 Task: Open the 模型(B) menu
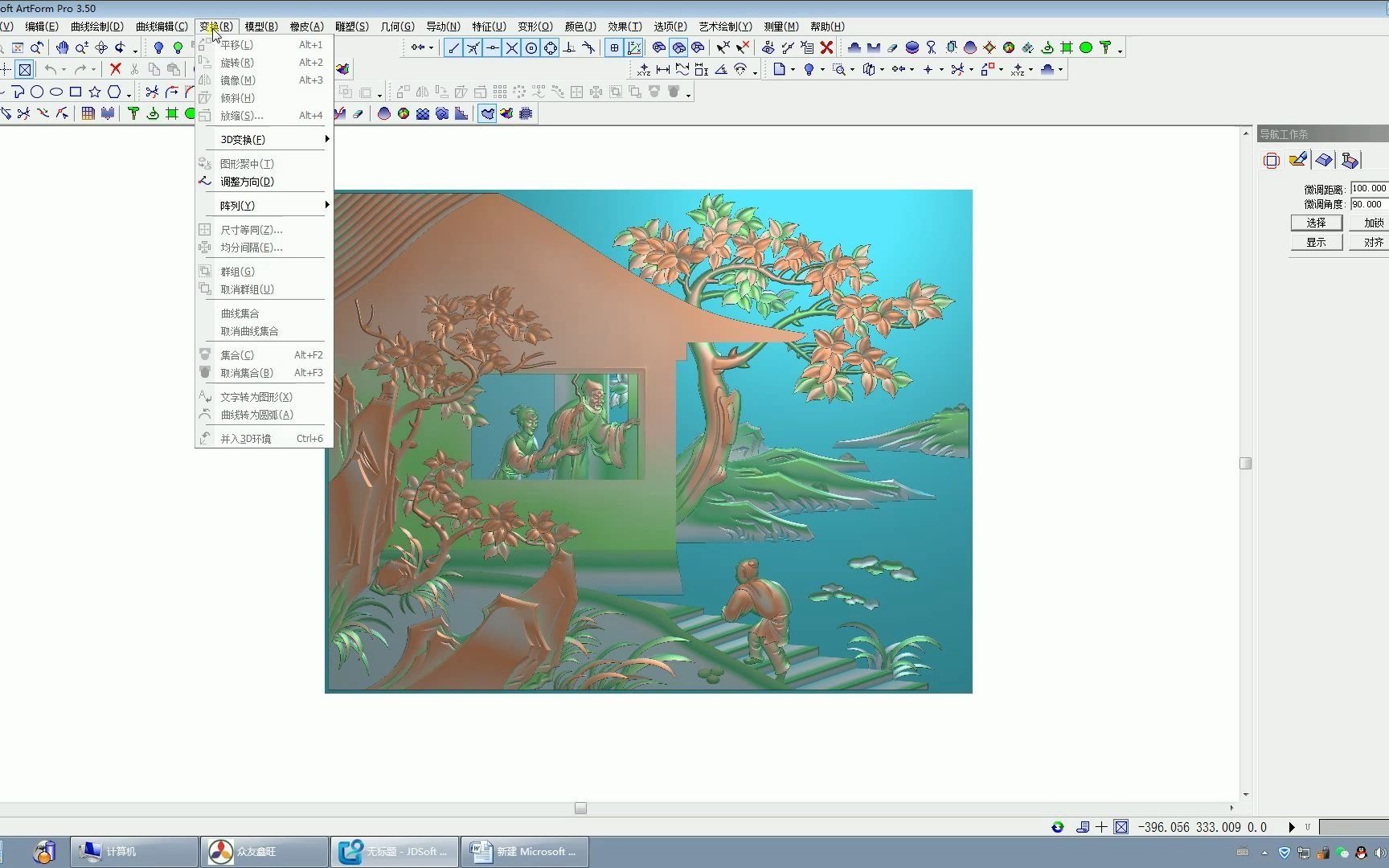(261, 27)
